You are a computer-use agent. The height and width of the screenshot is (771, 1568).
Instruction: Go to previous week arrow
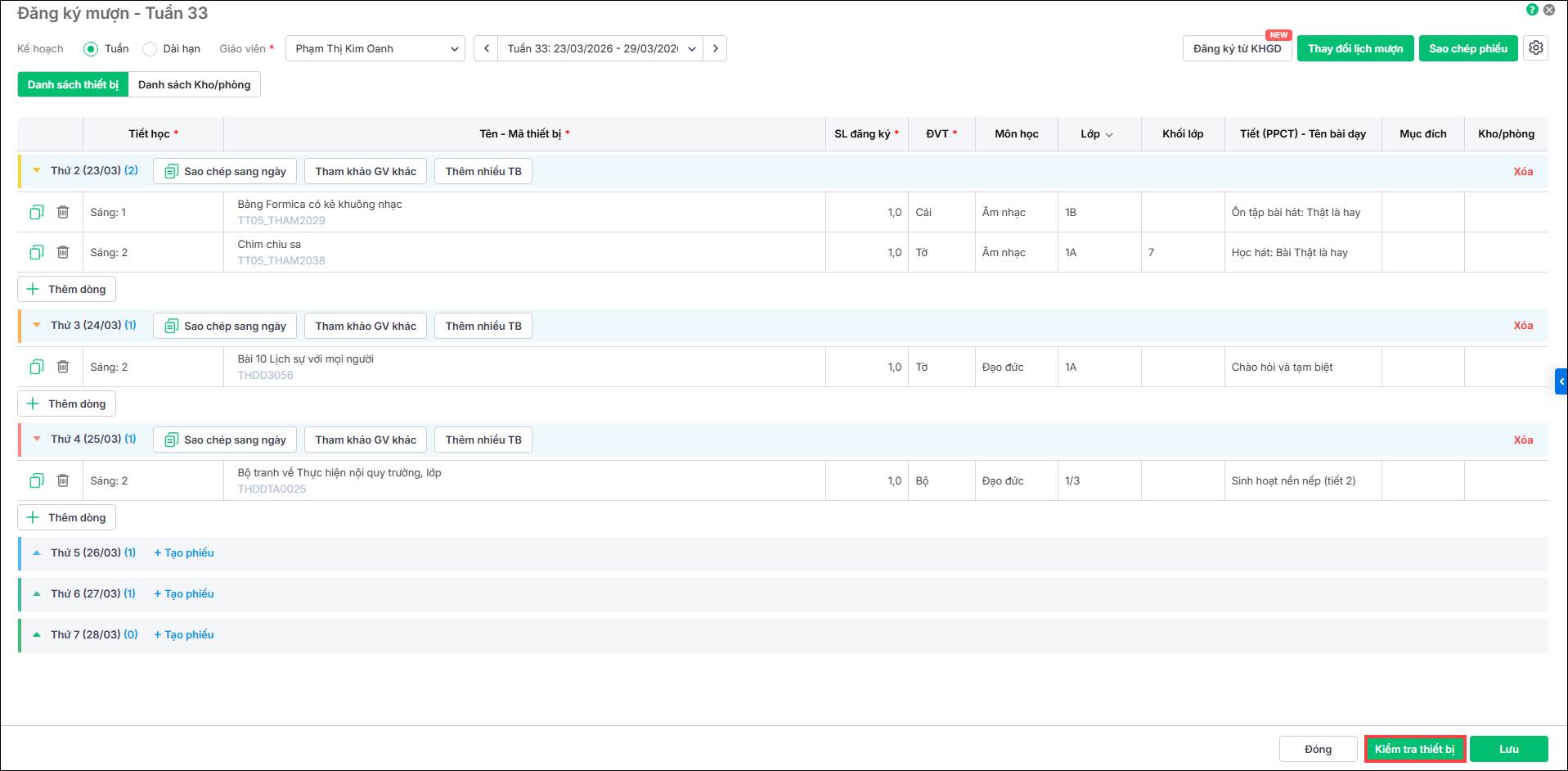(x=486, y=48)
